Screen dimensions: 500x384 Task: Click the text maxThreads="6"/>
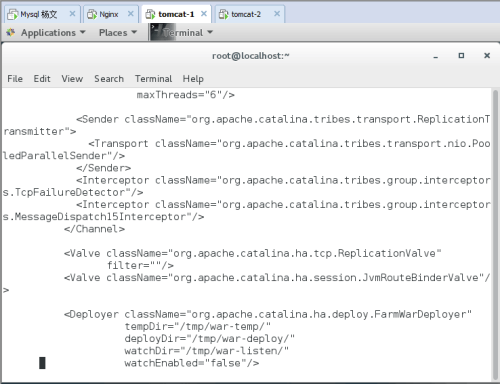[x=185, y=95]
